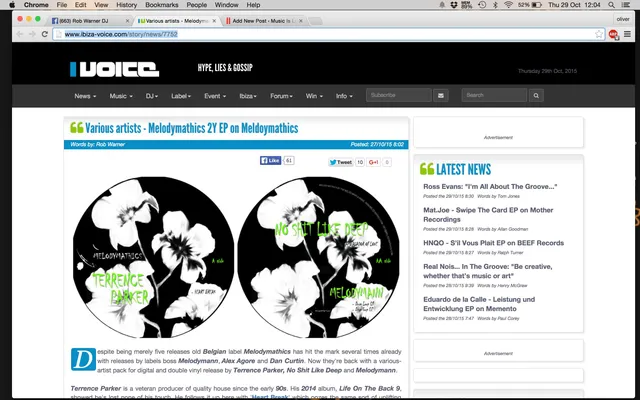Click the oliver profile button
The image size is (640, 400).
click(x=623, y=19)
